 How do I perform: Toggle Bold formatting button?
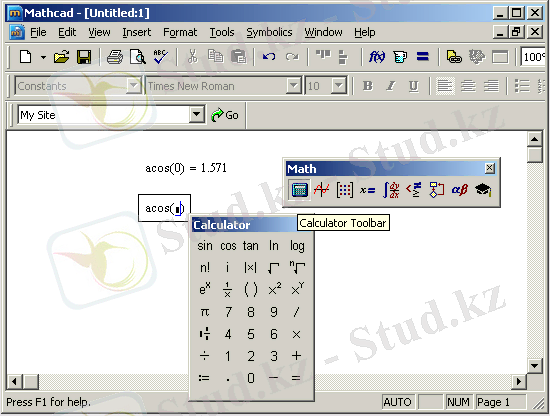[368, 86]
